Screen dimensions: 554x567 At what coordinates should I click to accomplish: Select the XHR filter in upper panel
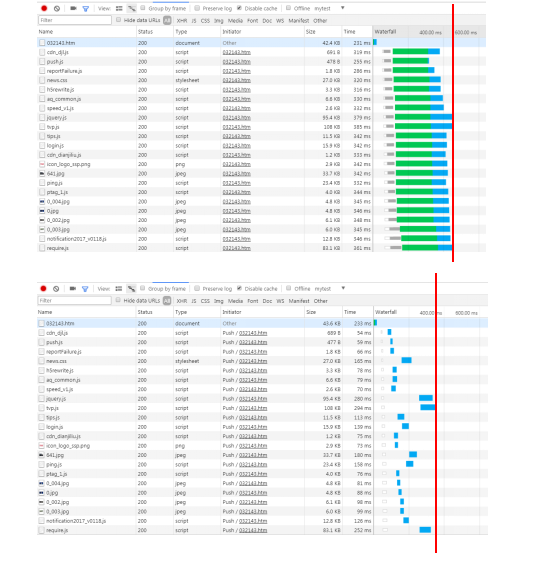point(182,21)
